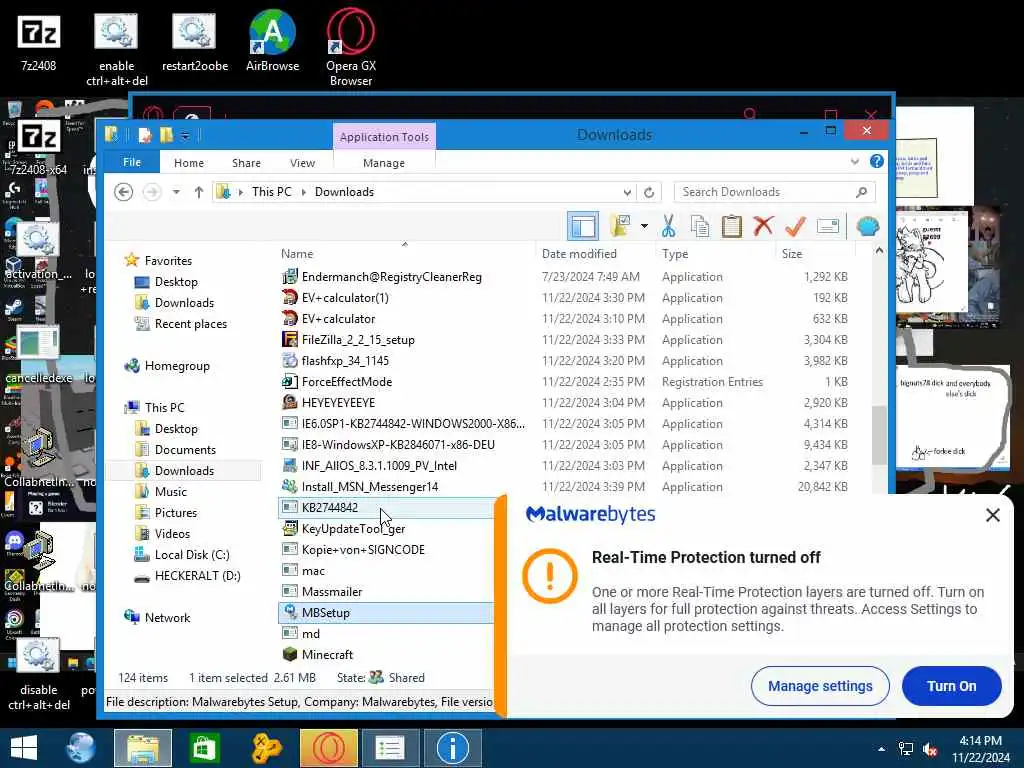Click the Rename icon in toolbar
This screenshot has width=1024, height=768.
pos(827,226)
